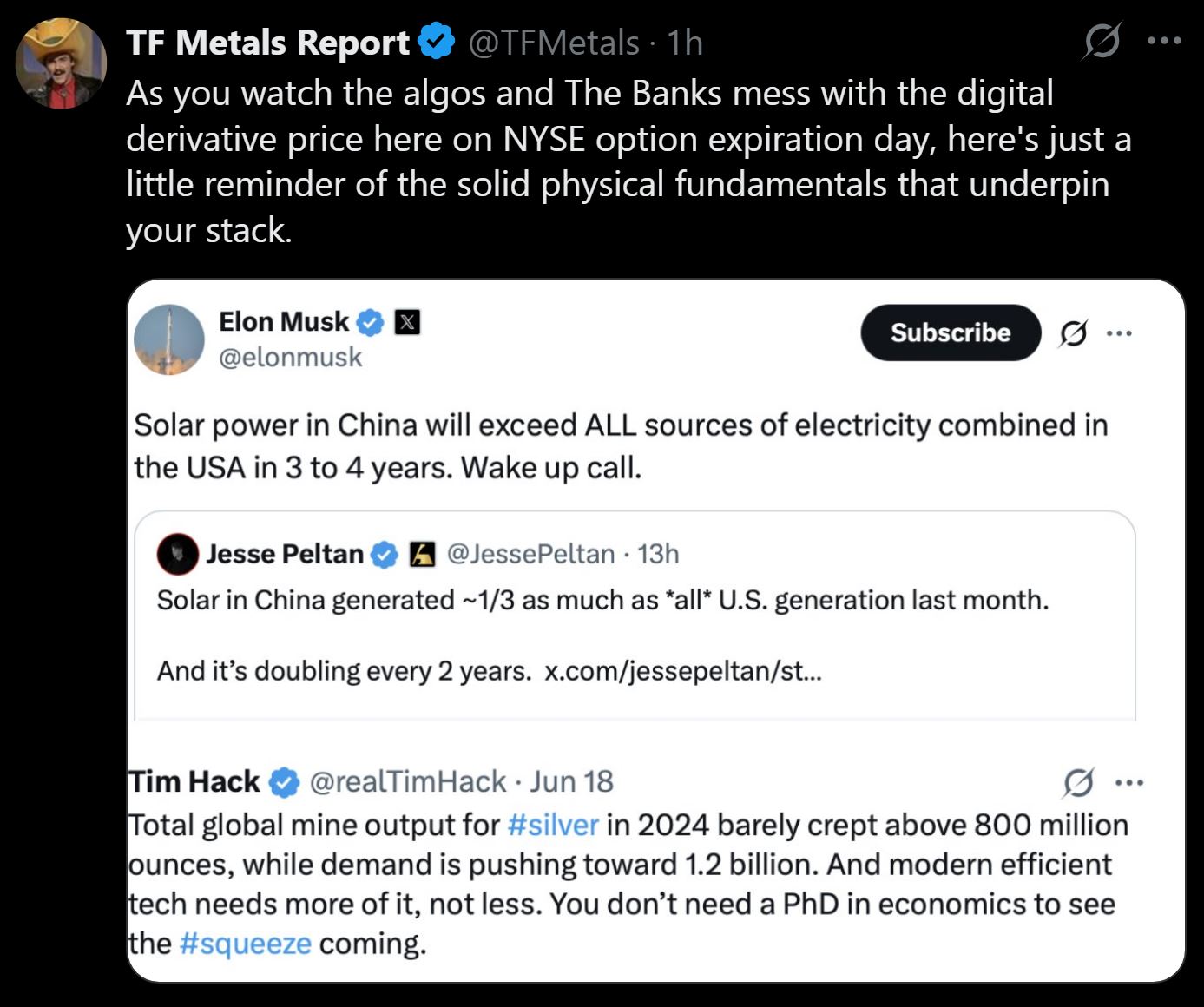Open the @TFMetals handle link
The image size is (1204, 1007).
pyautogui.click(x=554, y=43)
